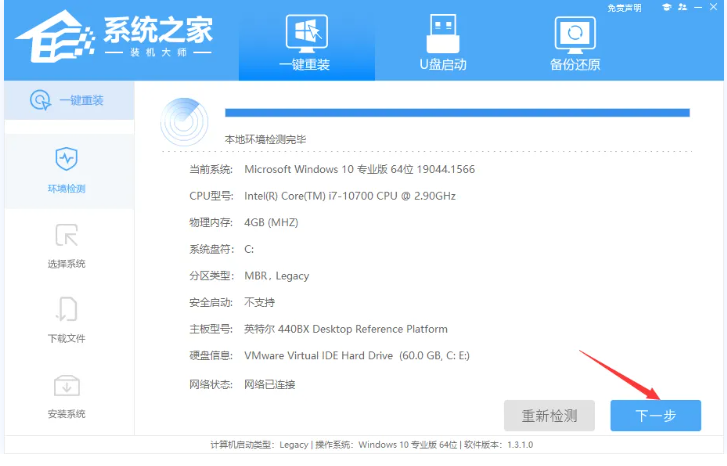Click the 当前系统 label
The image size is (727, 466).
click(210, 169)
